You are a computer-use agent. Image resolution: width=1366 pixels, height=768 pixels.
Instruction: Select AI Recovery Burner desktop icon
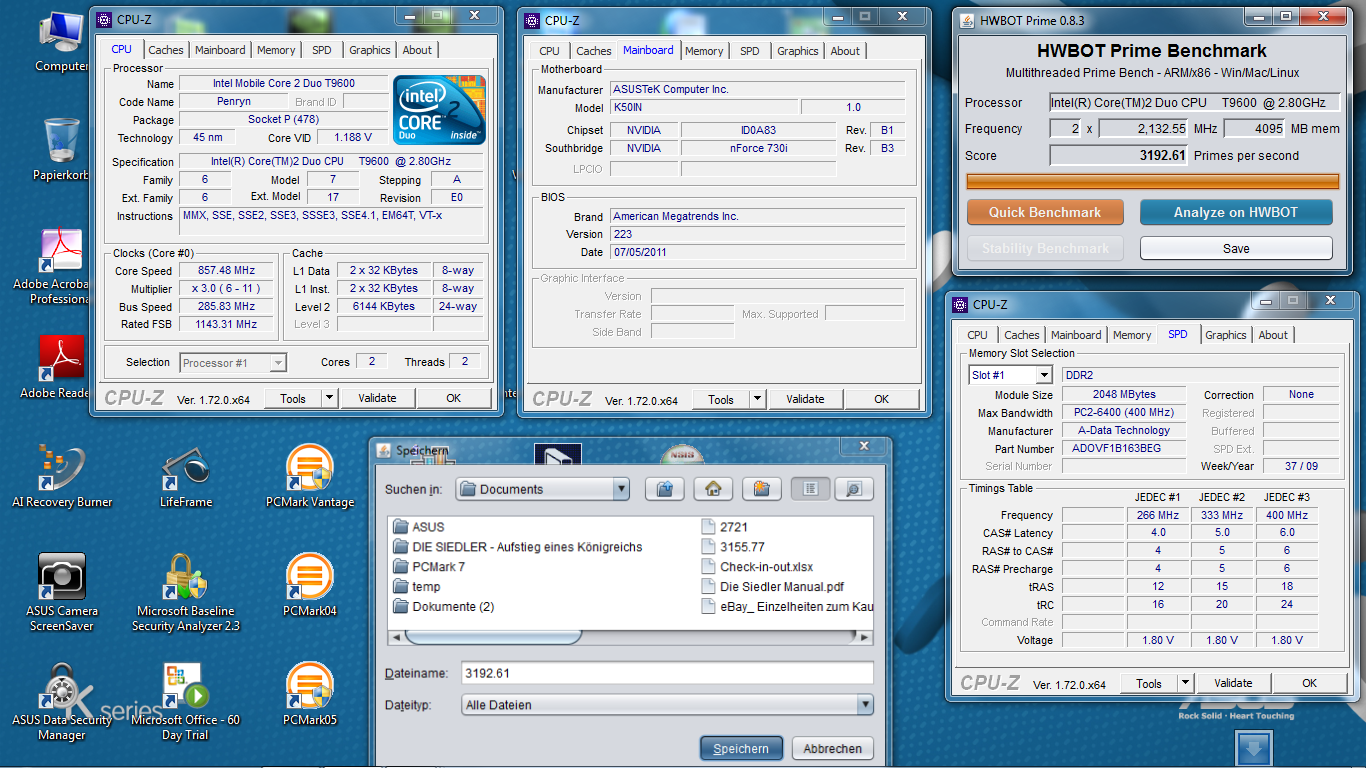[x=62, y=476]
